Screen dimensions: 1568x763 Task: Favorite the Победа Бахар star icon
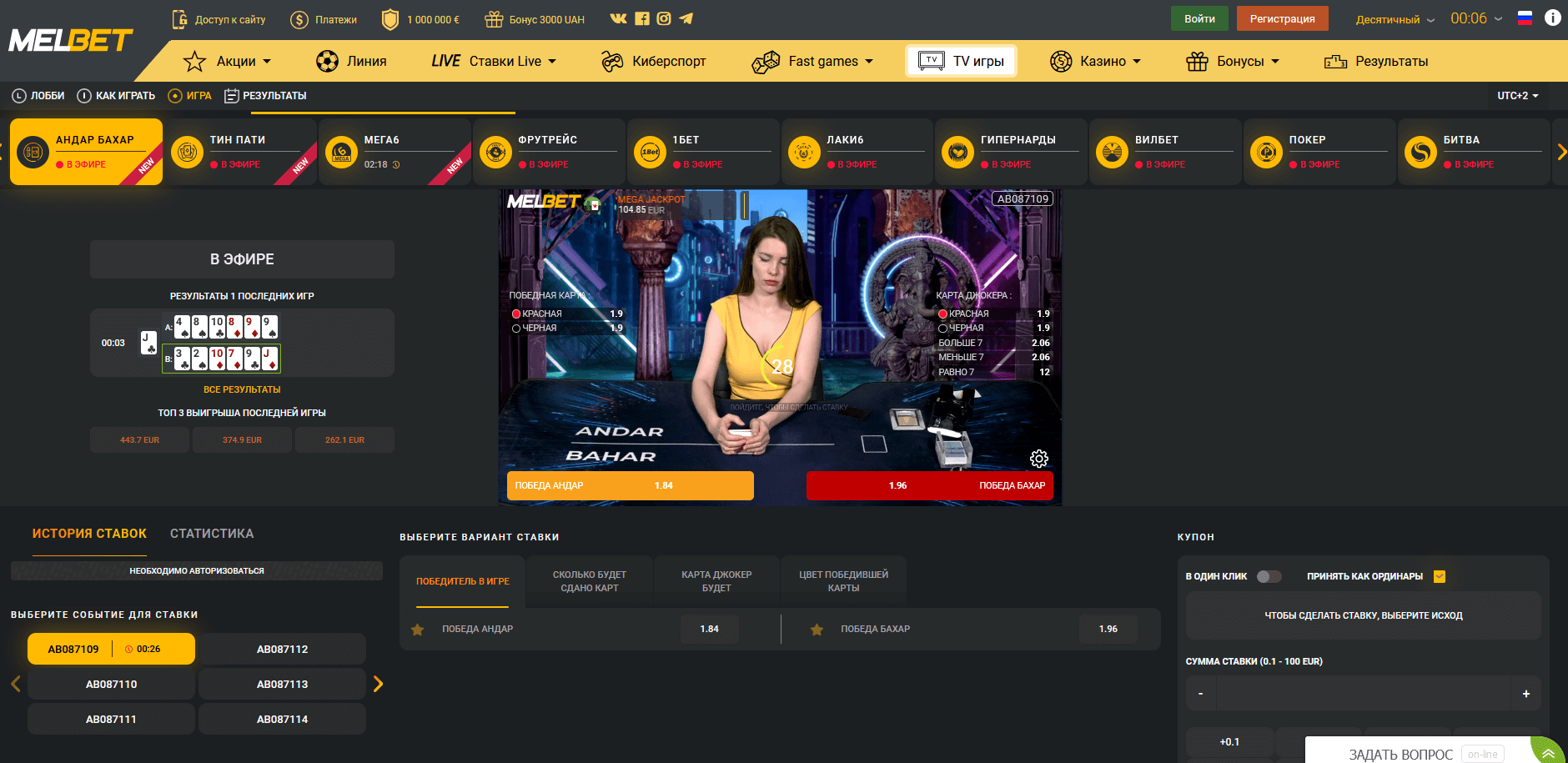click(817, 630)
